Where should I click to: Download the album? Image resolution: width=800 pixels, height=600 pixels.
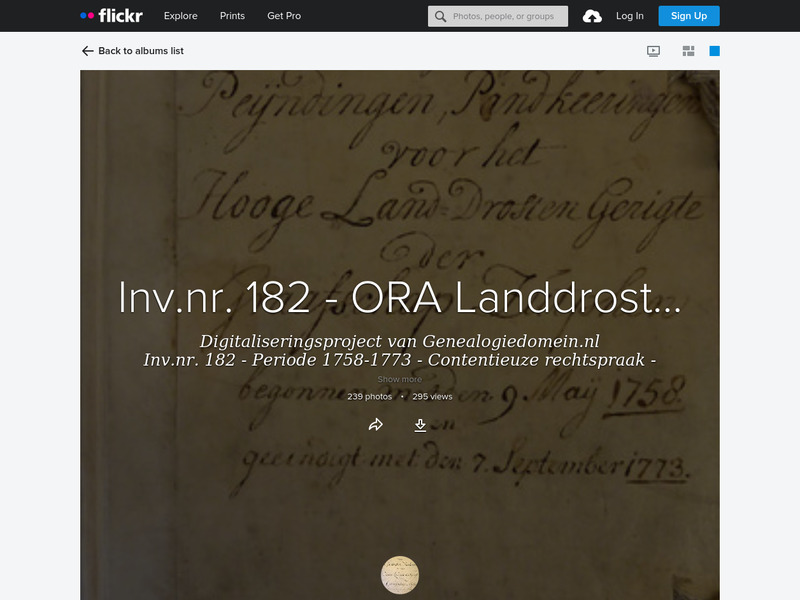421,424
